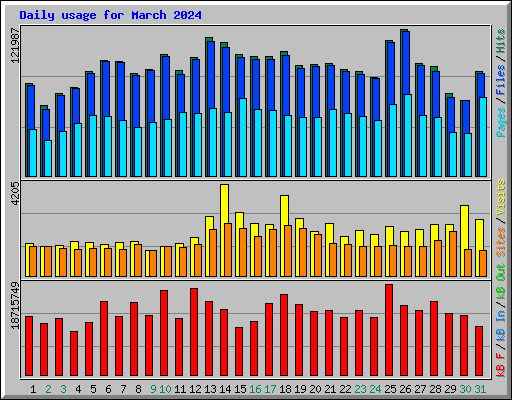Click the green day 3 label

63,389
